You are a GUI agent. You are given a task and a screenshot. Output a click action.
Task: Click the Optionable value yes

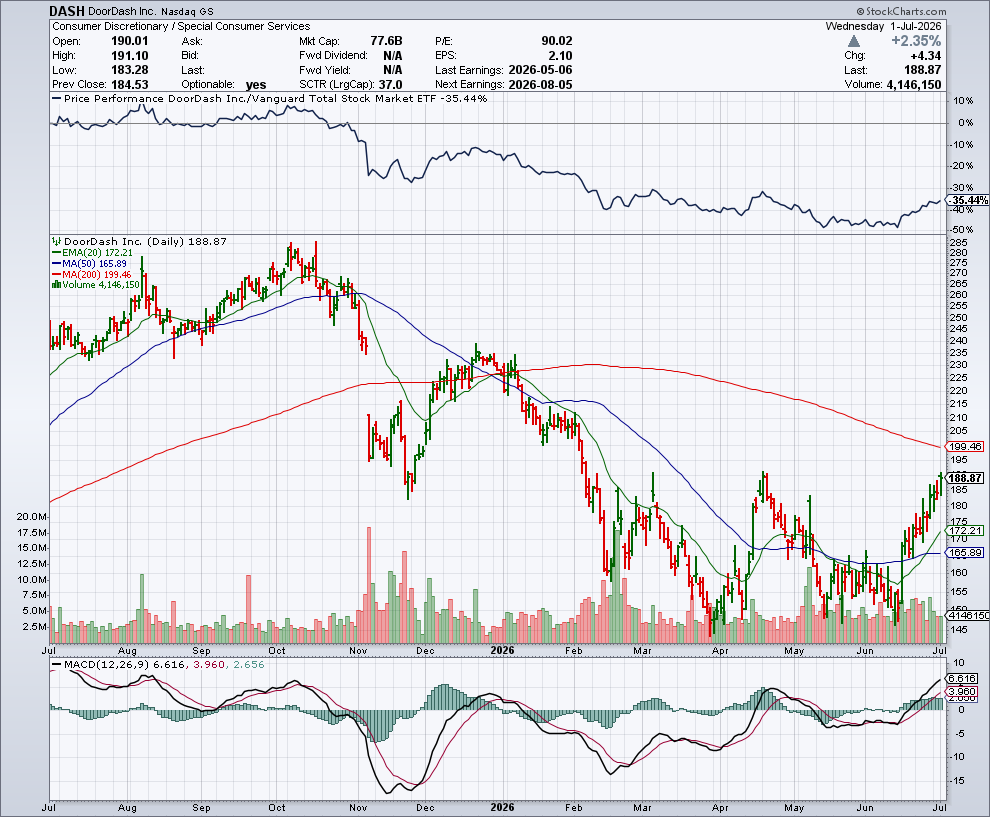256,85
